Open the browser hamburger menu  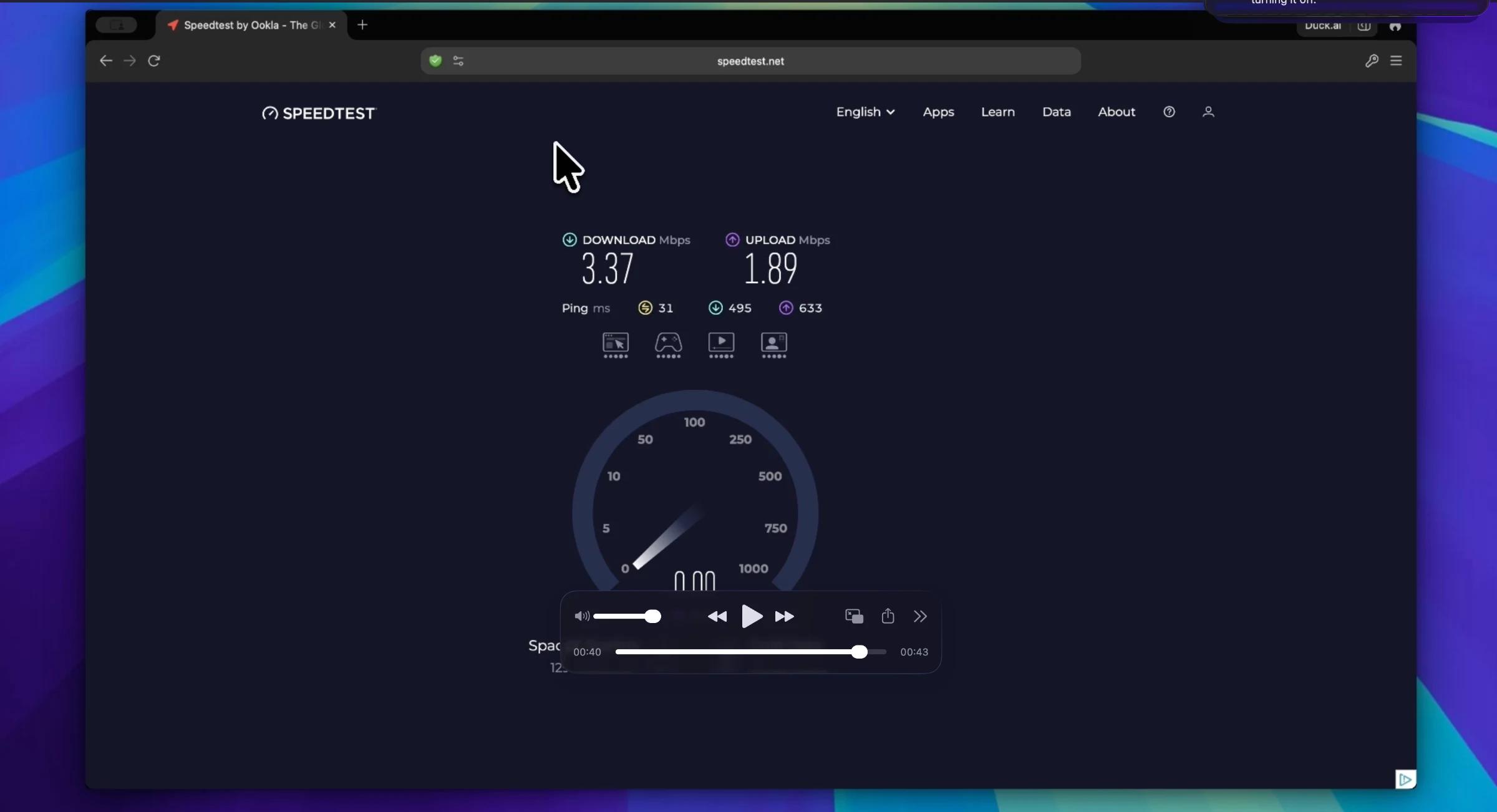tap(1396, 60)
